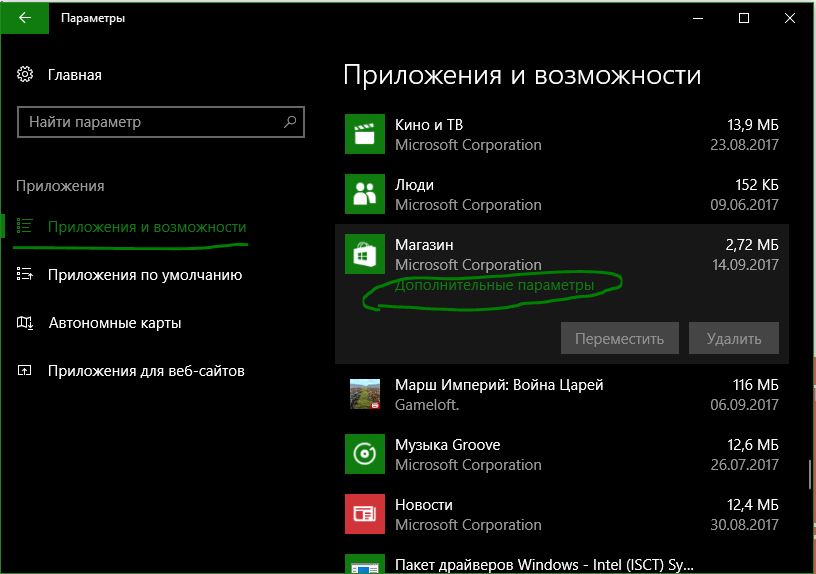This screenshot has width=816, height=574.
Task: Select the Музыка Groove app icon
Action: click(x=365, y=454)
